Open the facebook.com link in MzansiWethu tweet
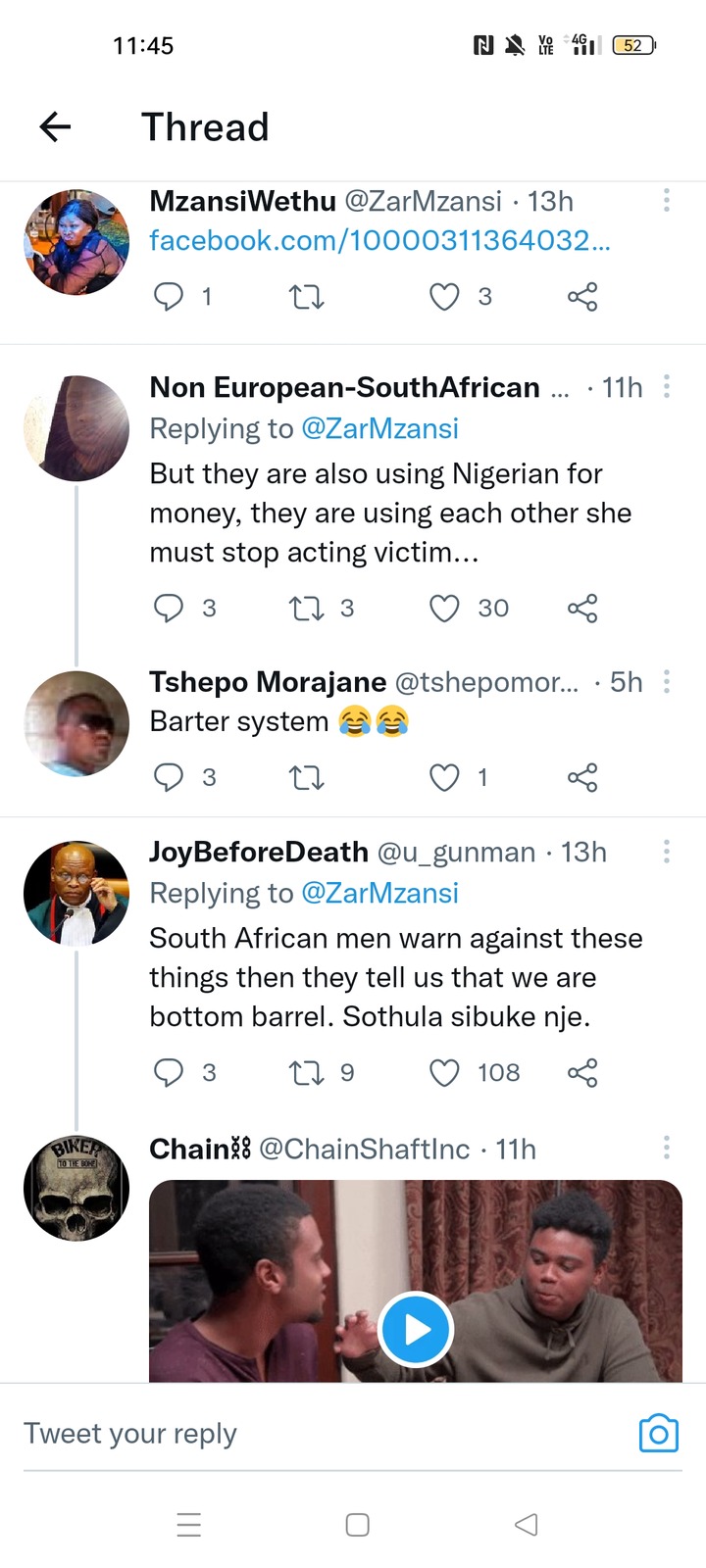The height and width of the screenshot is (1568, 706). pyautogui.click(x=379, y=240)
